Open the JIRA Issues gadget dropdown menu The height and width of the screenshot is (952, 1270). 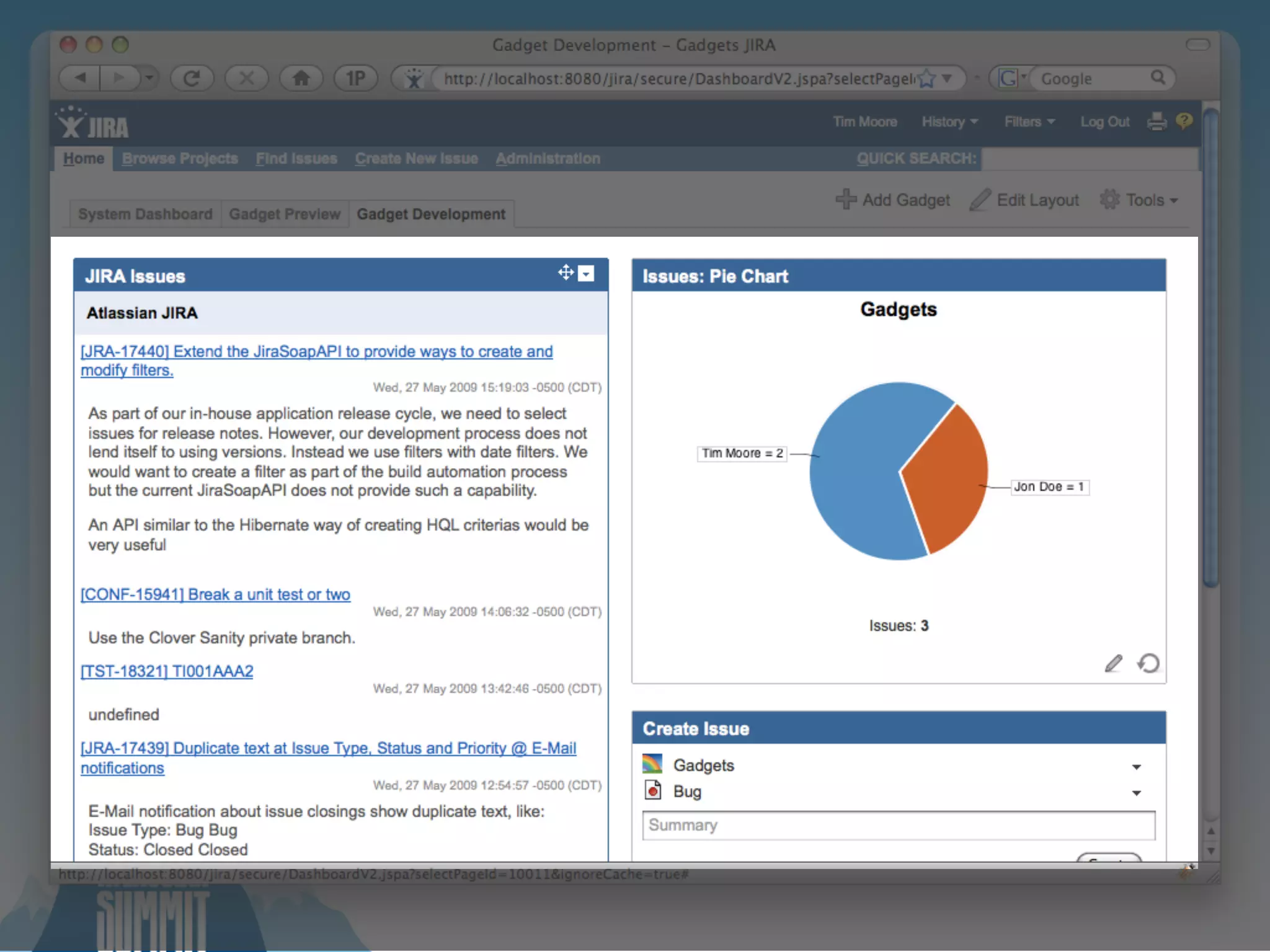586,273
